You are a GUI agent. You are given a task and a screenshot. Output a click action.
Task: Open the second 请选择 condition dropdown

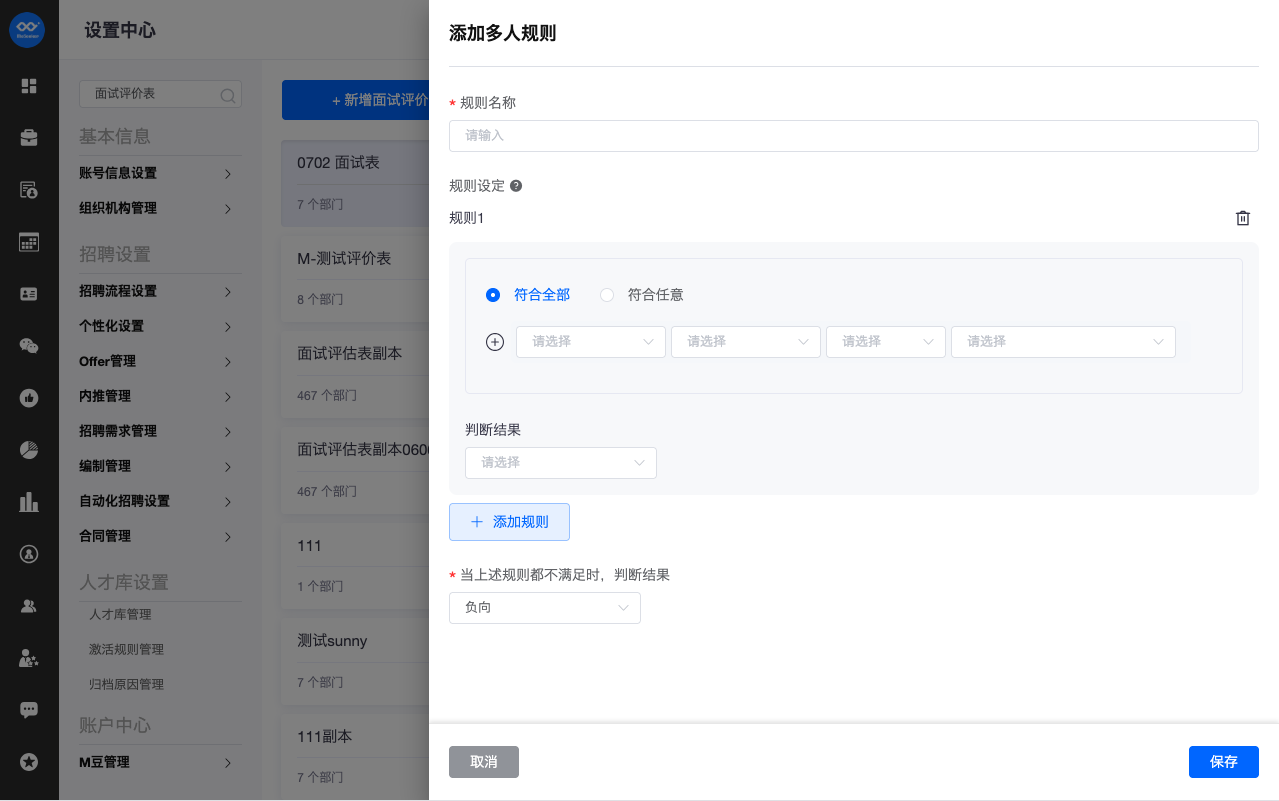[x=746, y=342]
